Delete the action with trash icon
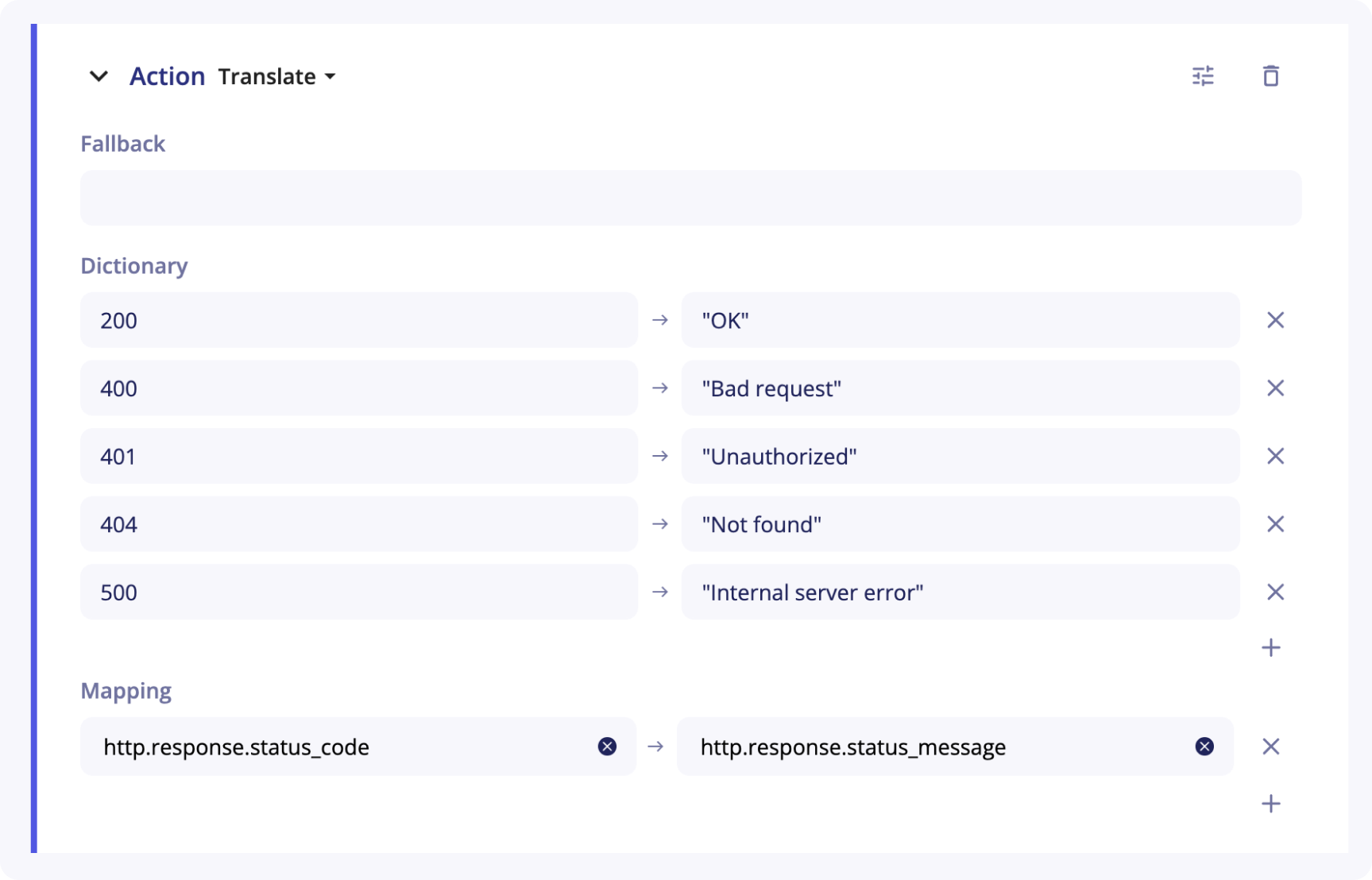The width and height of the screenshot is (1372, 880). coord(1270,76)
